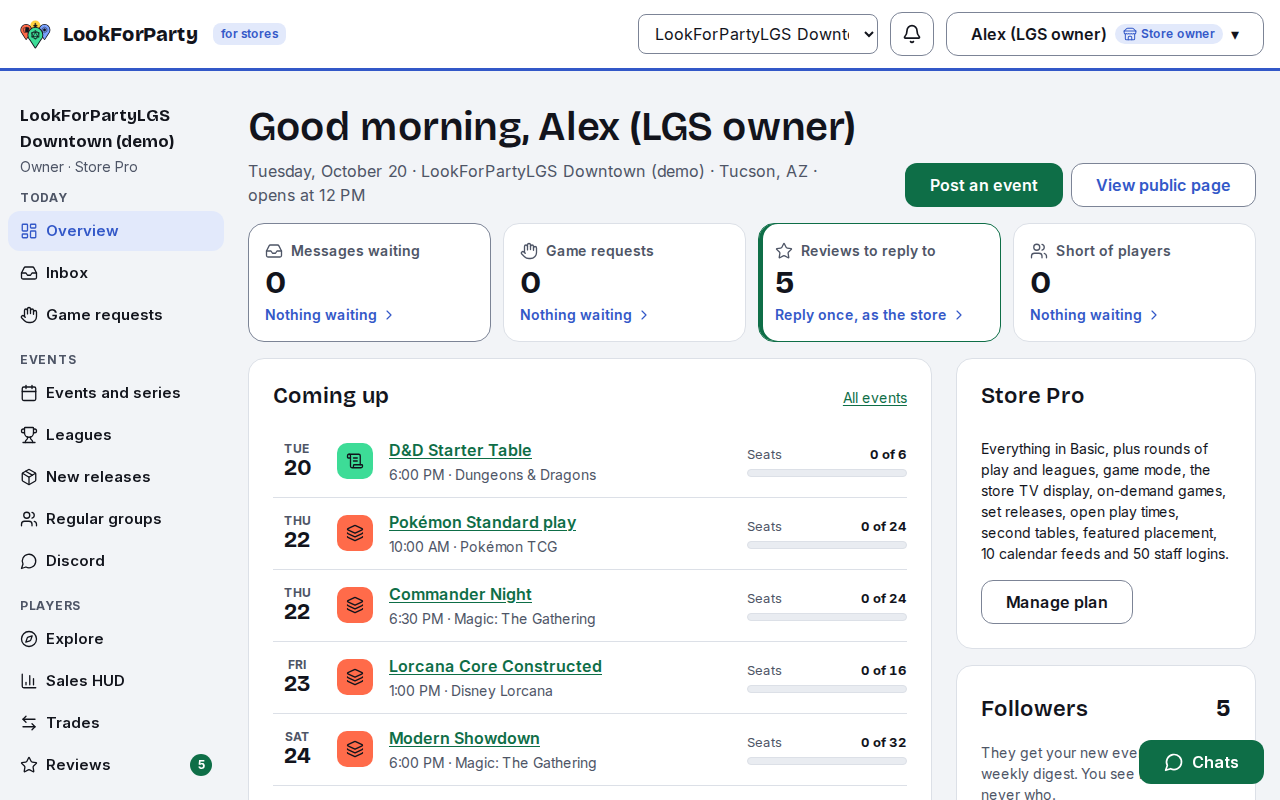The image size is (1280, 800).
Task: Click the orange icon beside Modern Showdown
Action: click(355, 749)
